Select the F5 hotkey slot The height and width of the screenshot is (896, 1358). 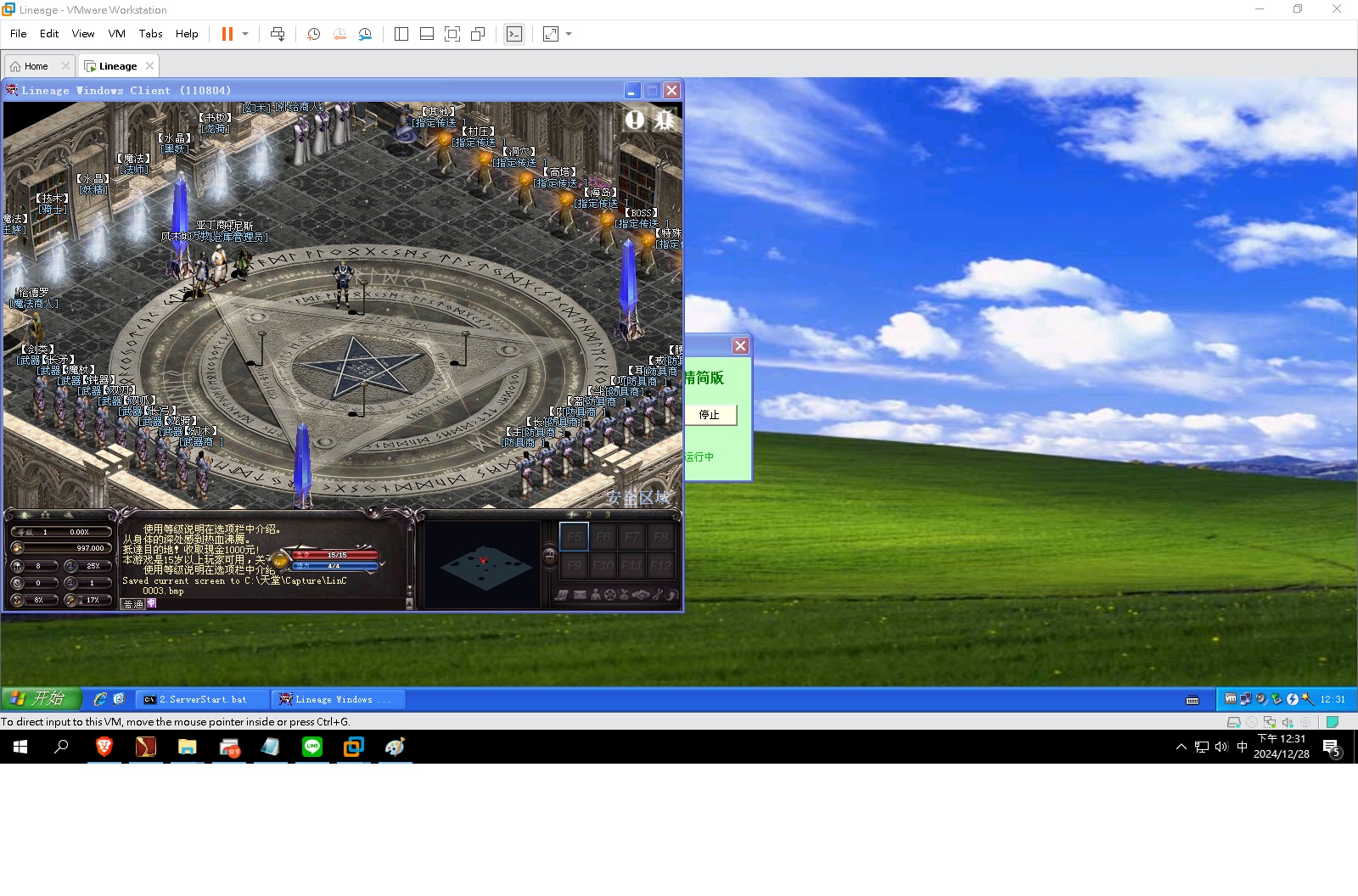[x=574, y=536]
